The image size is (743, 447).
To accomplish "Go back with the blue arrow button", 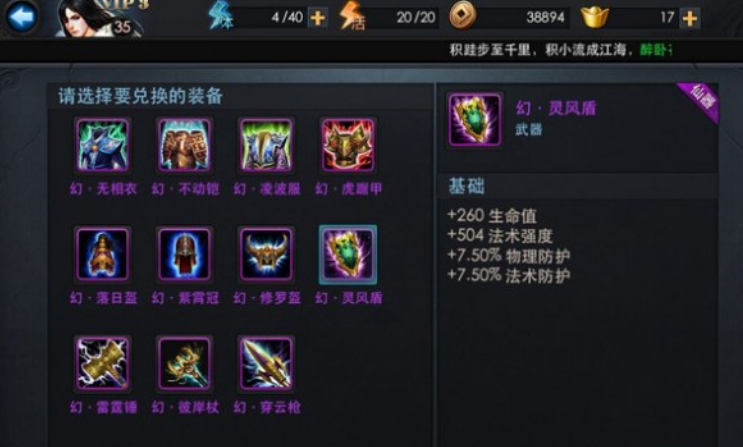I will pos(21,17).
